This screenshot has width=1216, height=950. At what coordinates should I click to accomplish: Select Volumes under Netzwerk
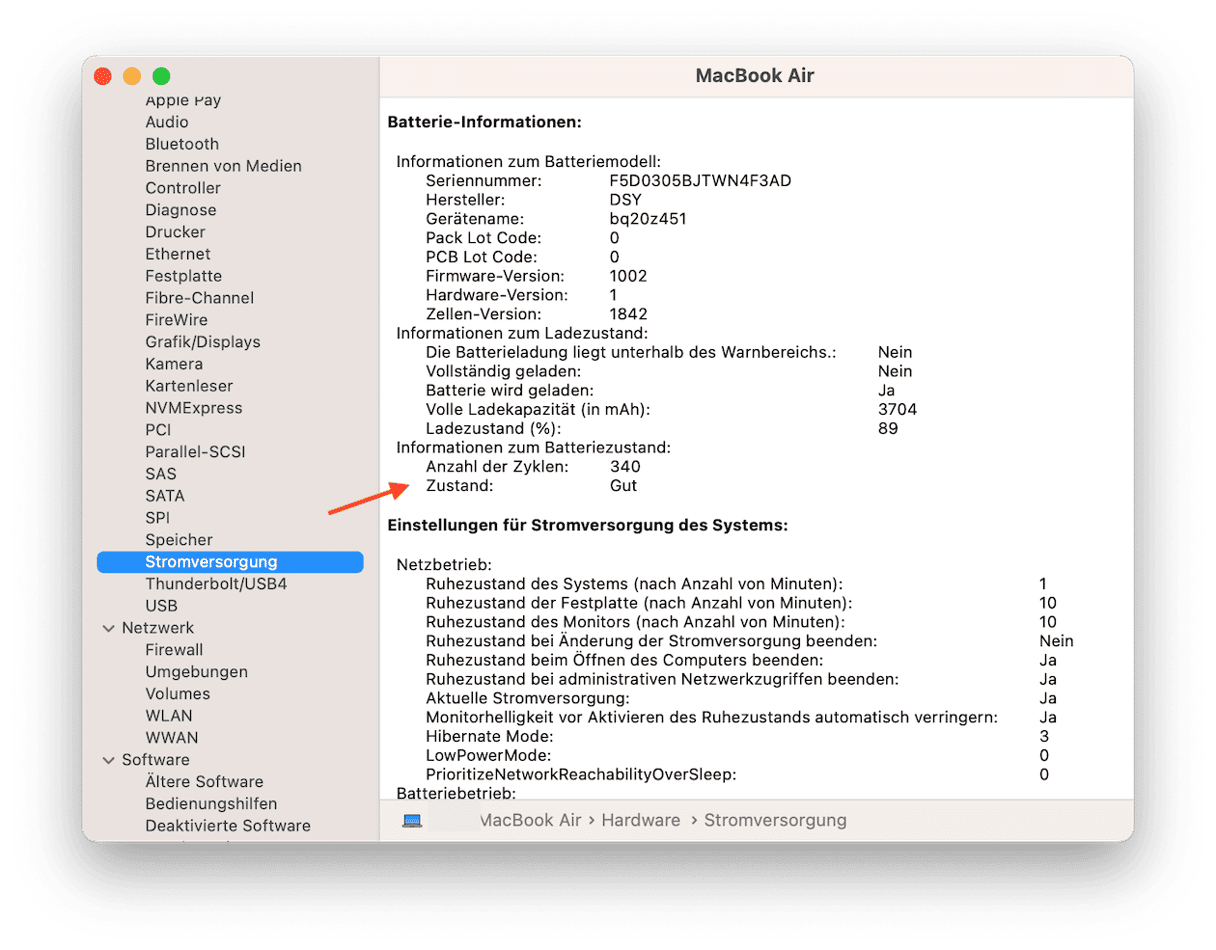[x=178, y=694]
